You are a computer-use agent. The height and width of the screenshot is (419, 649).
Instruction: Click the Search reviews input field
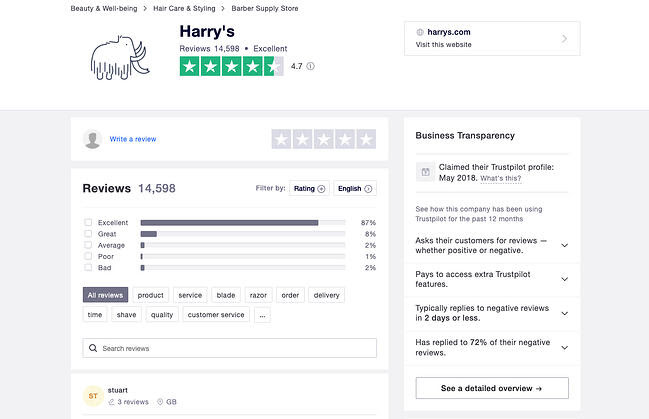(230, 348)
